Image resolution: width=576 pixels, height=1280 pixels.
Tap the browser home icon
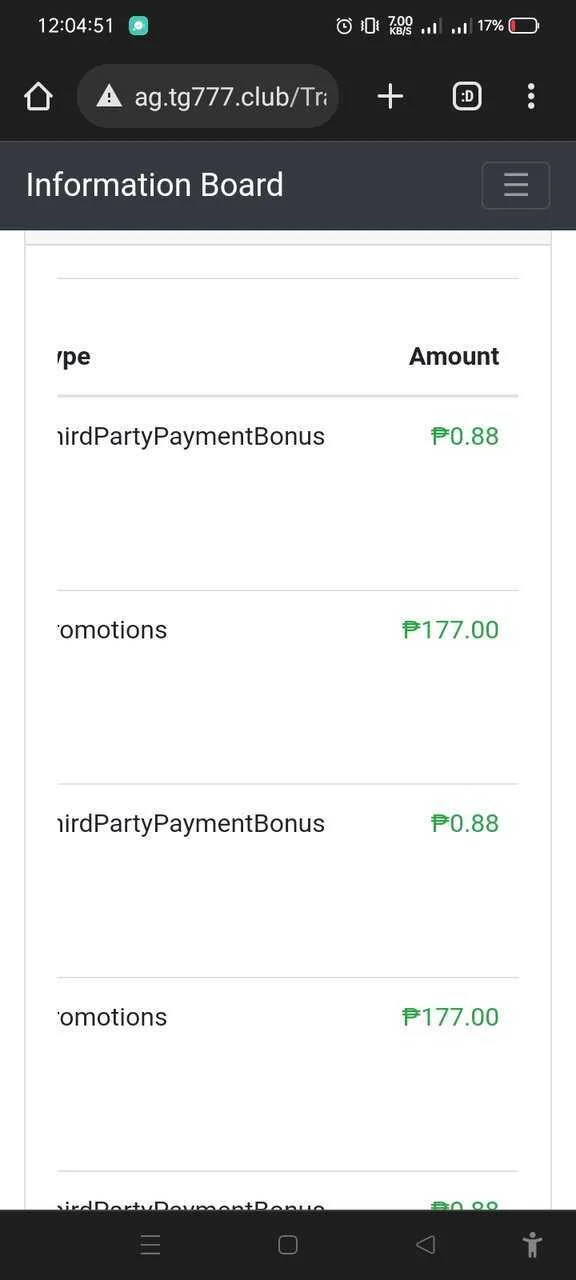pyautogui.click(x=38, y=96)
